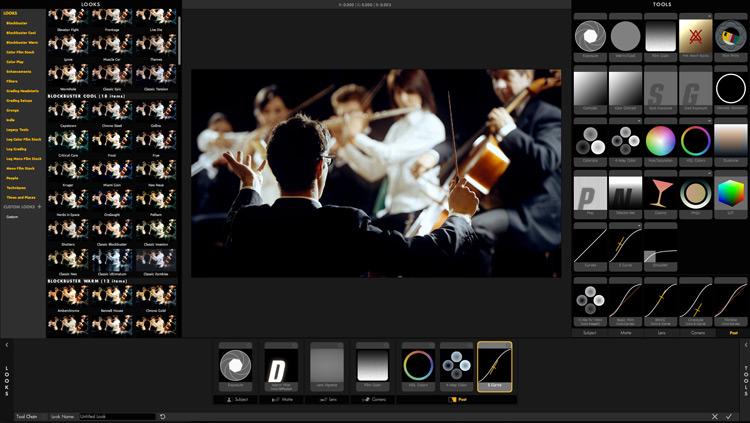Confirm the look with the checkmark button
Screen dimensions: 750x423
point(729,417)
